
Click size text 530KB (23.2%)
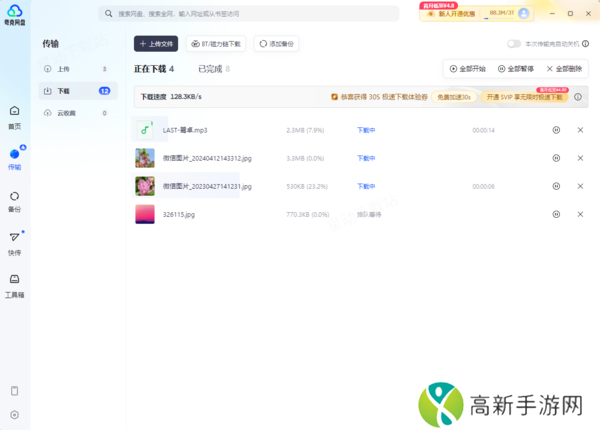[307, 186]
